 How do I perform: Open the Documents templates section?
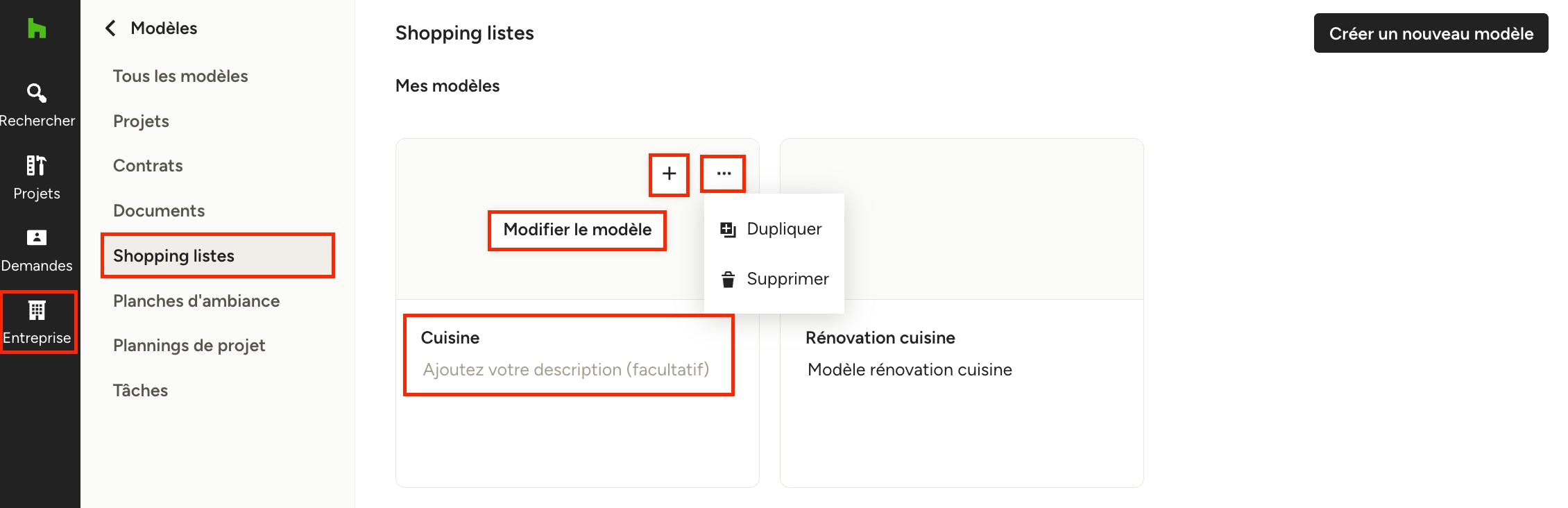(x=159, y=211)
